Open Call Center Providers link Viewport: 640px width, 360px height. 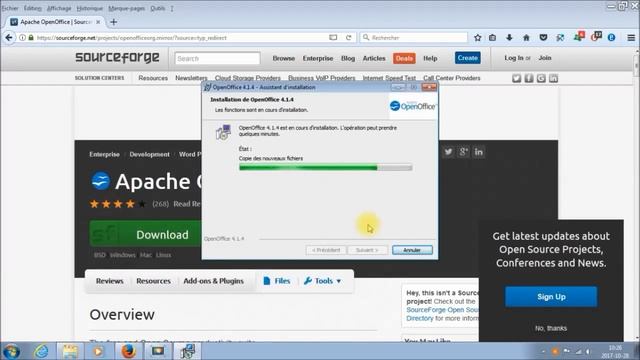point(451,78)
